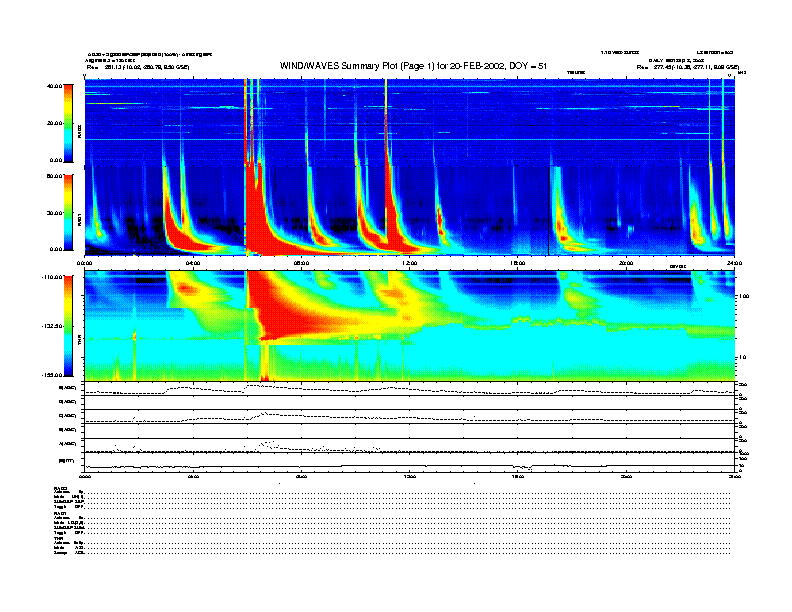Screen dimensions: 792x612
Task: Click the 00:00 tick below RAD1 spectrogram
Action: [84, 263]
